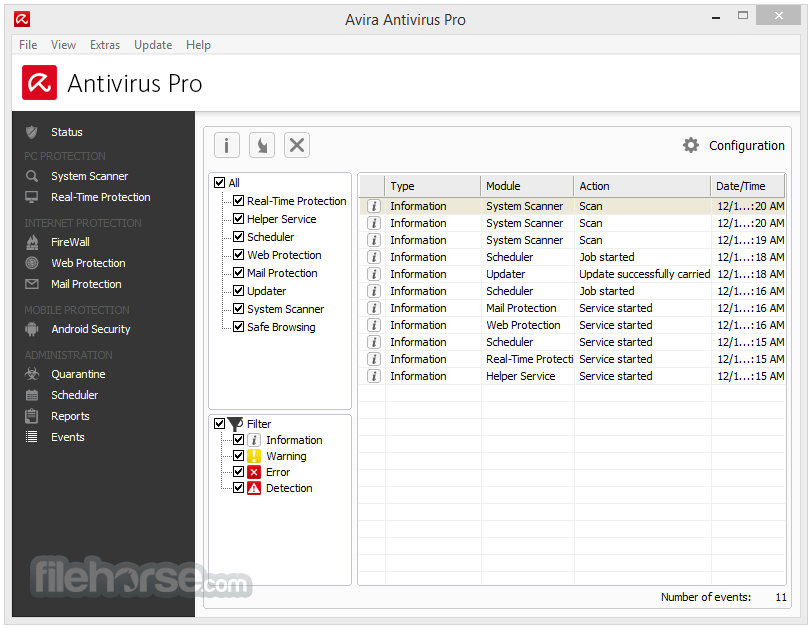
Task: Open the Configuration link
Action: (x=747, y=146)
